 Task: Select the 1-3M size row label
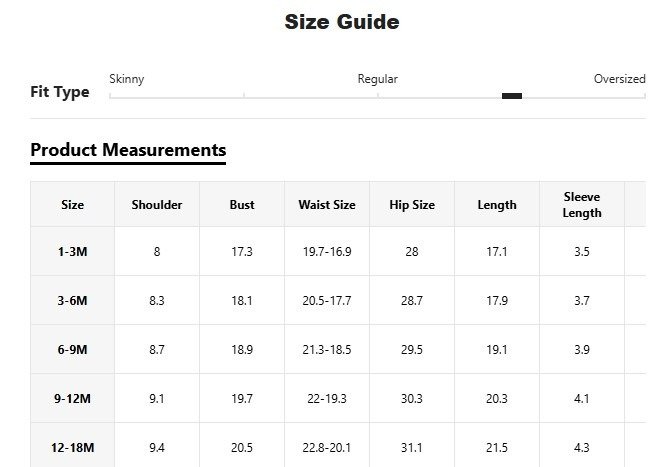[73, 252]
